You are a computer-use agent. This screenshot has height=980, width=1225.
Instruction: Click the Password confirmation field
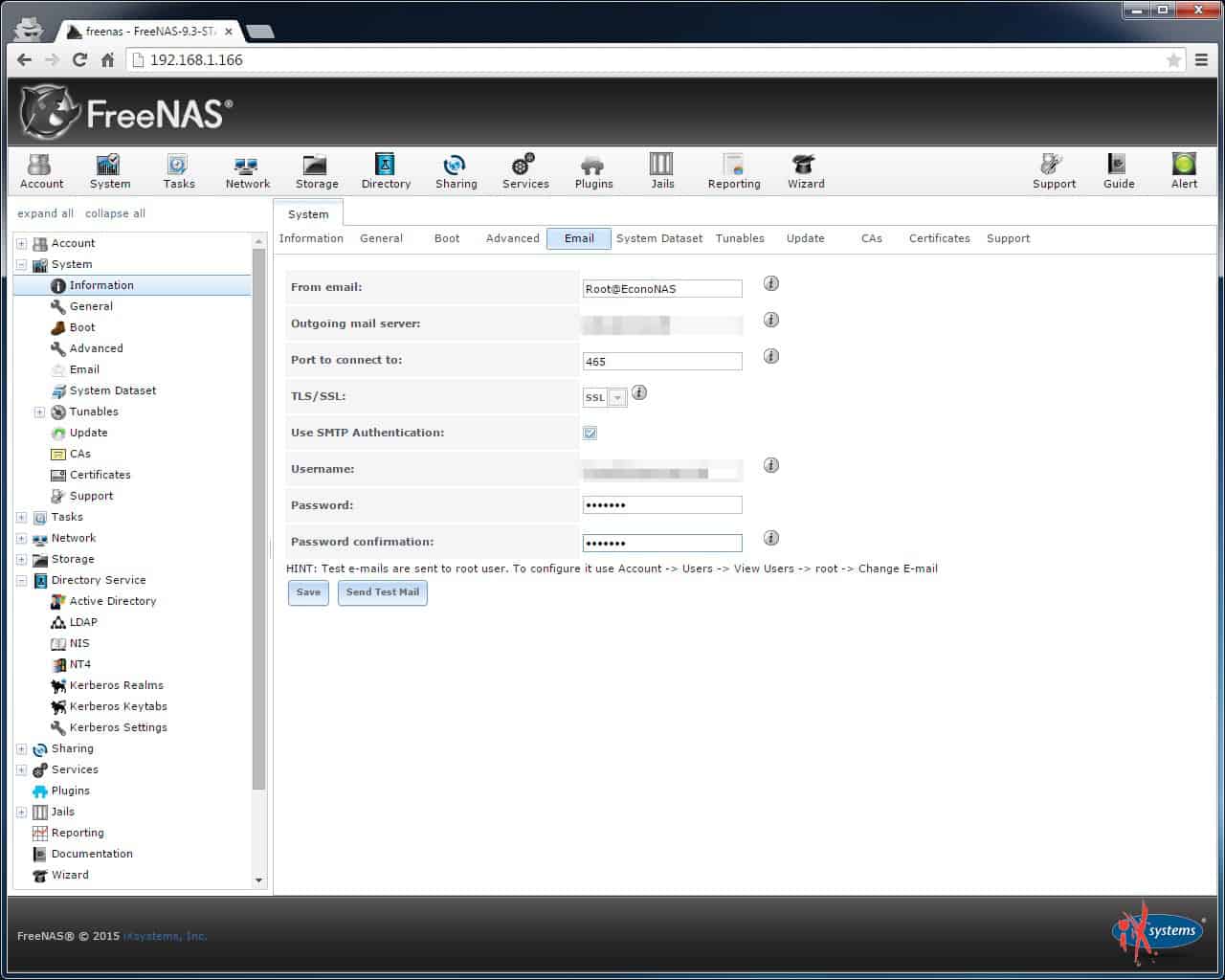point(662,543)
